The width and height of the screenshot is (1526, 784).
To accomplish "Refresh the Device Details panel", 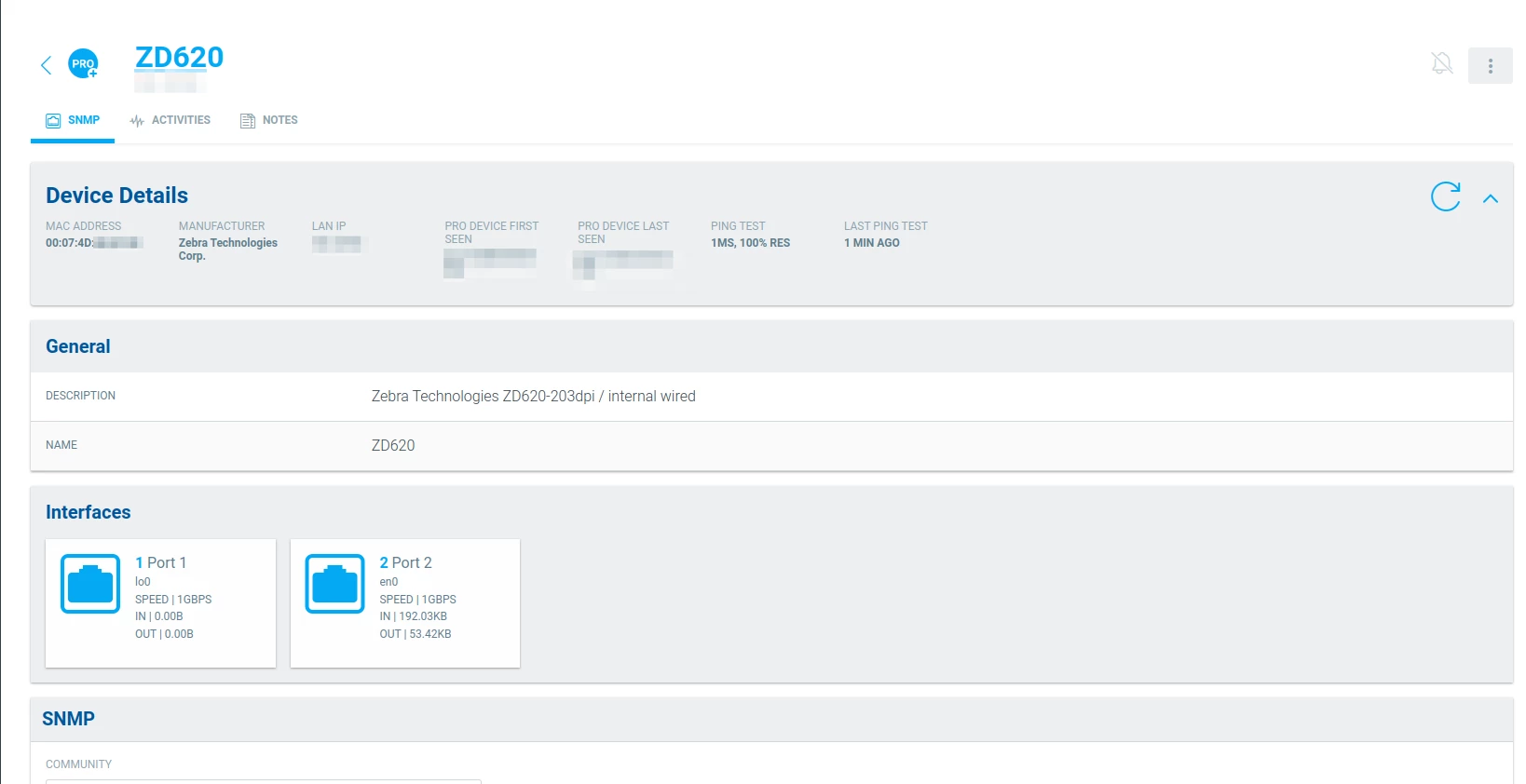I will tap(1445, 196).
